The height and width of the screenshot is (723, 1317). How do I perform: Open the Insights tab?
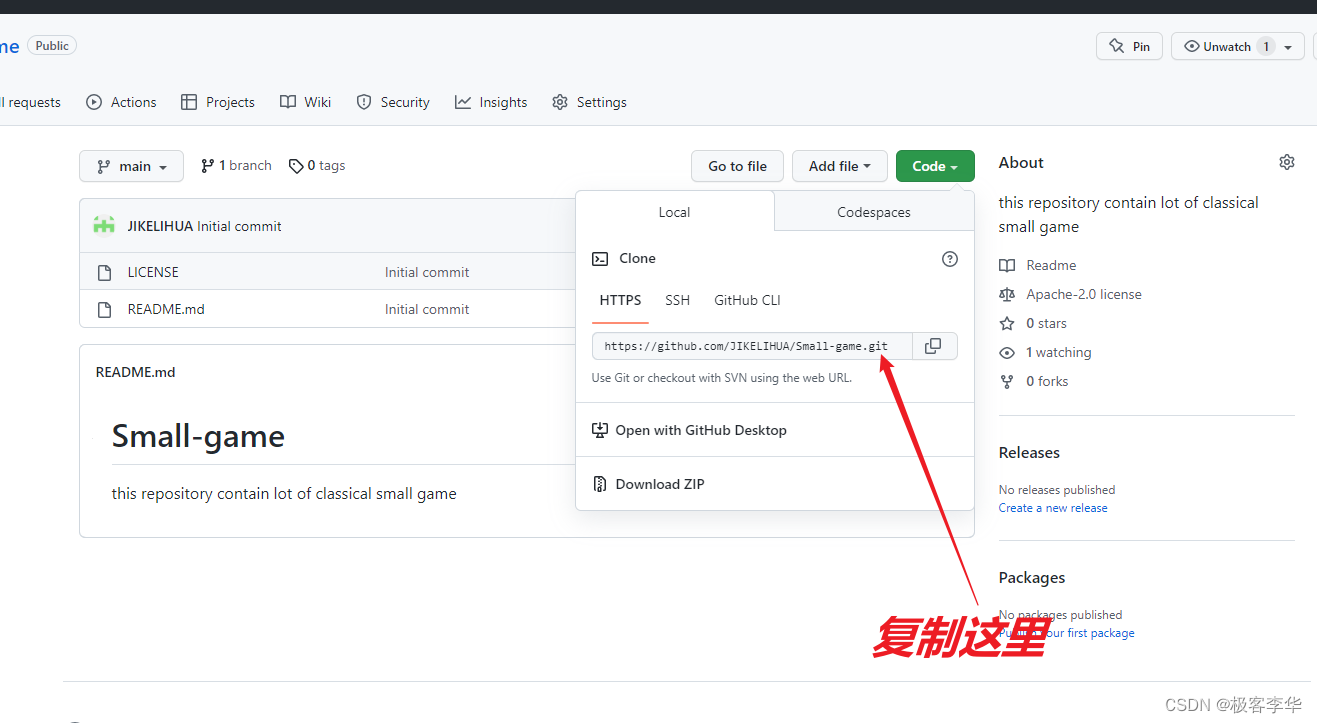[491, 102]
